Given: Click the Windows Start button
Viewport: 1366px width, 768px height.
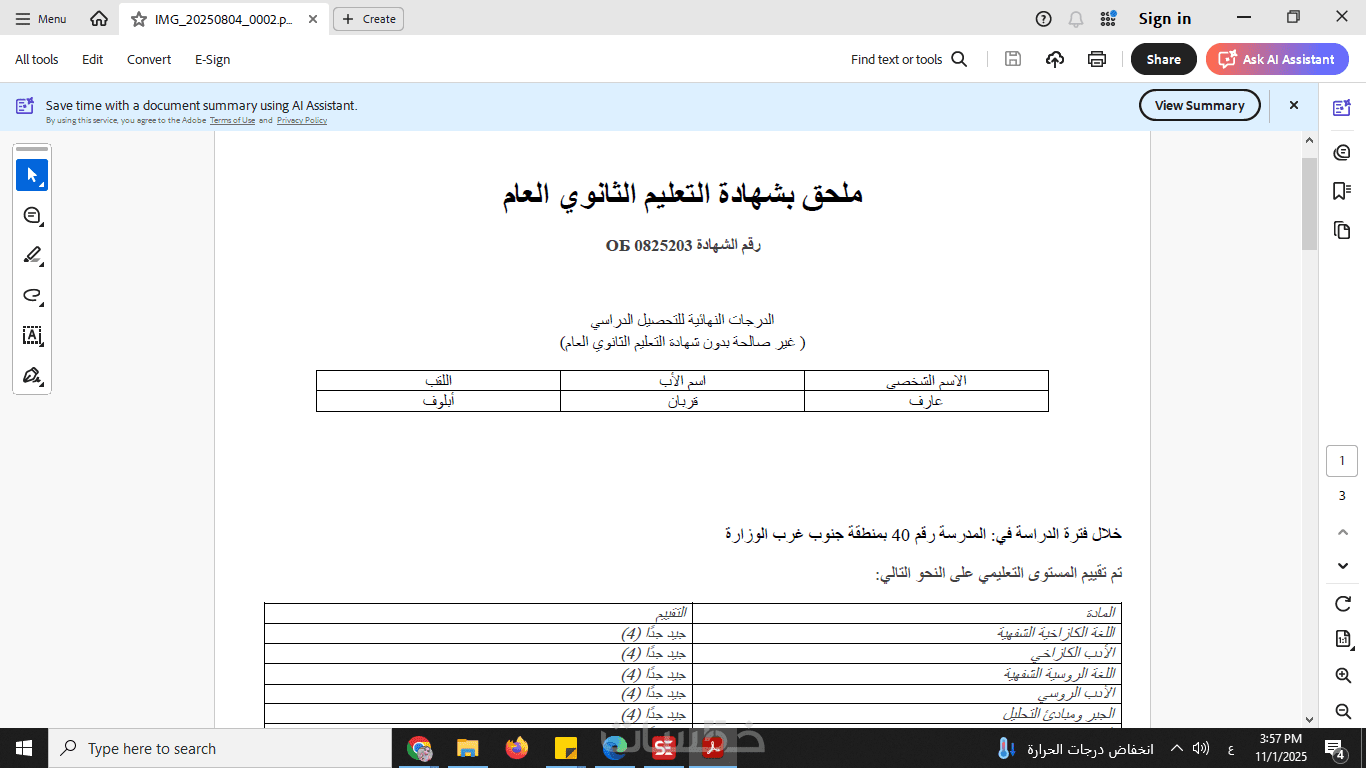Looking at the screenshot, I should click(24, 748).
